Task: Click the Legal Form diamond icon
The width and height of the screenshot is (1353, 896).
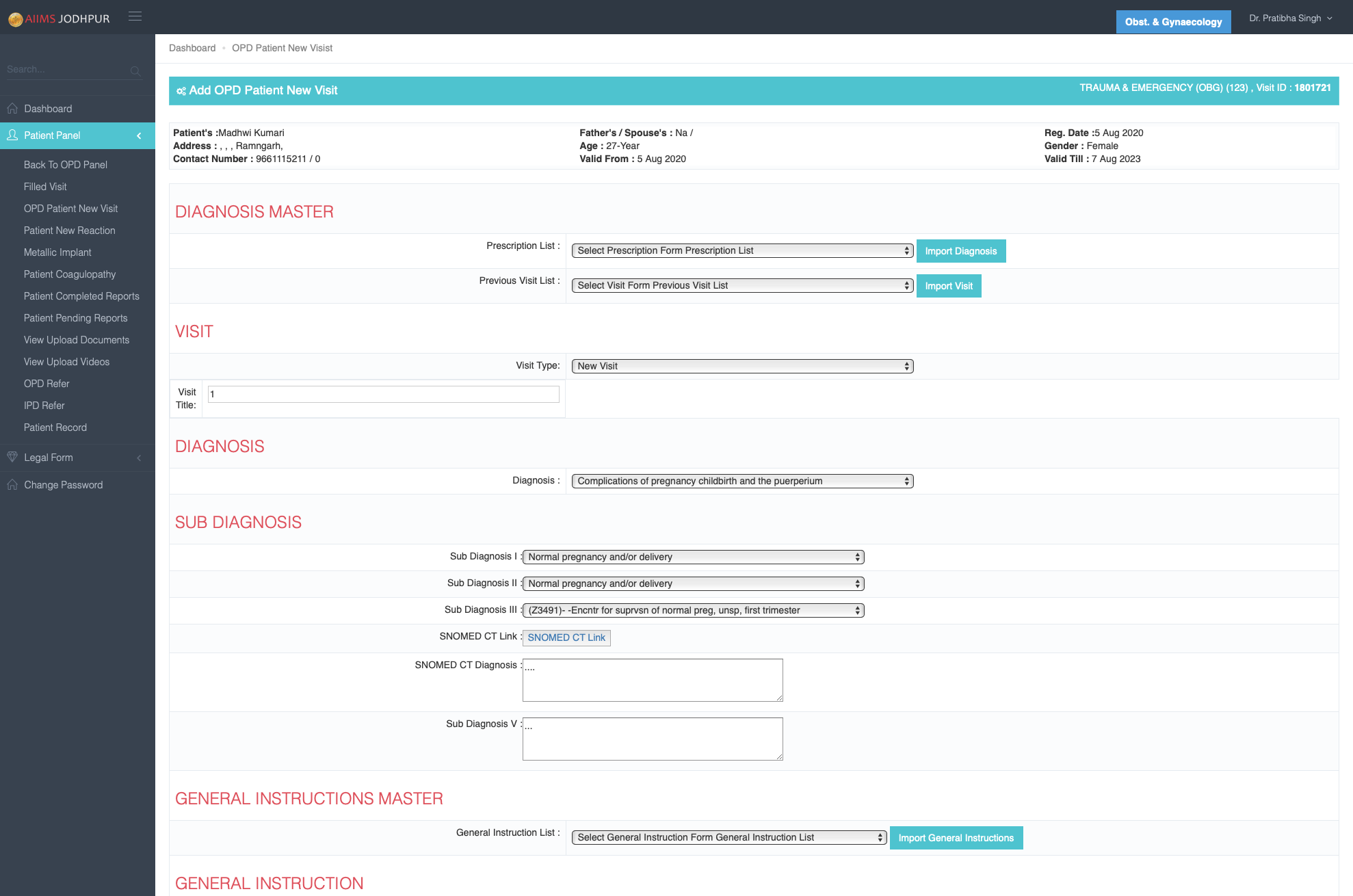Action: (12, 457)
